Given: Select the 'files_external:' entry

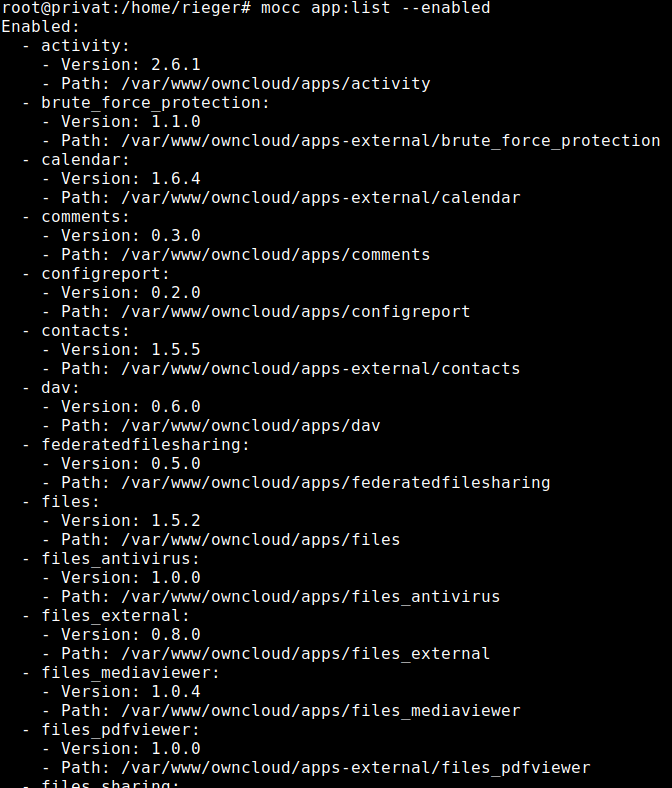Looking at the screenshot, I should (x=116, y=616).
